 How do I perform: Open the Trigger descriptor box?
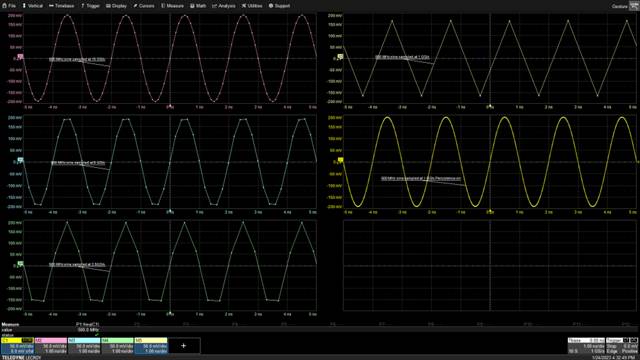click(x=622, y=346)
